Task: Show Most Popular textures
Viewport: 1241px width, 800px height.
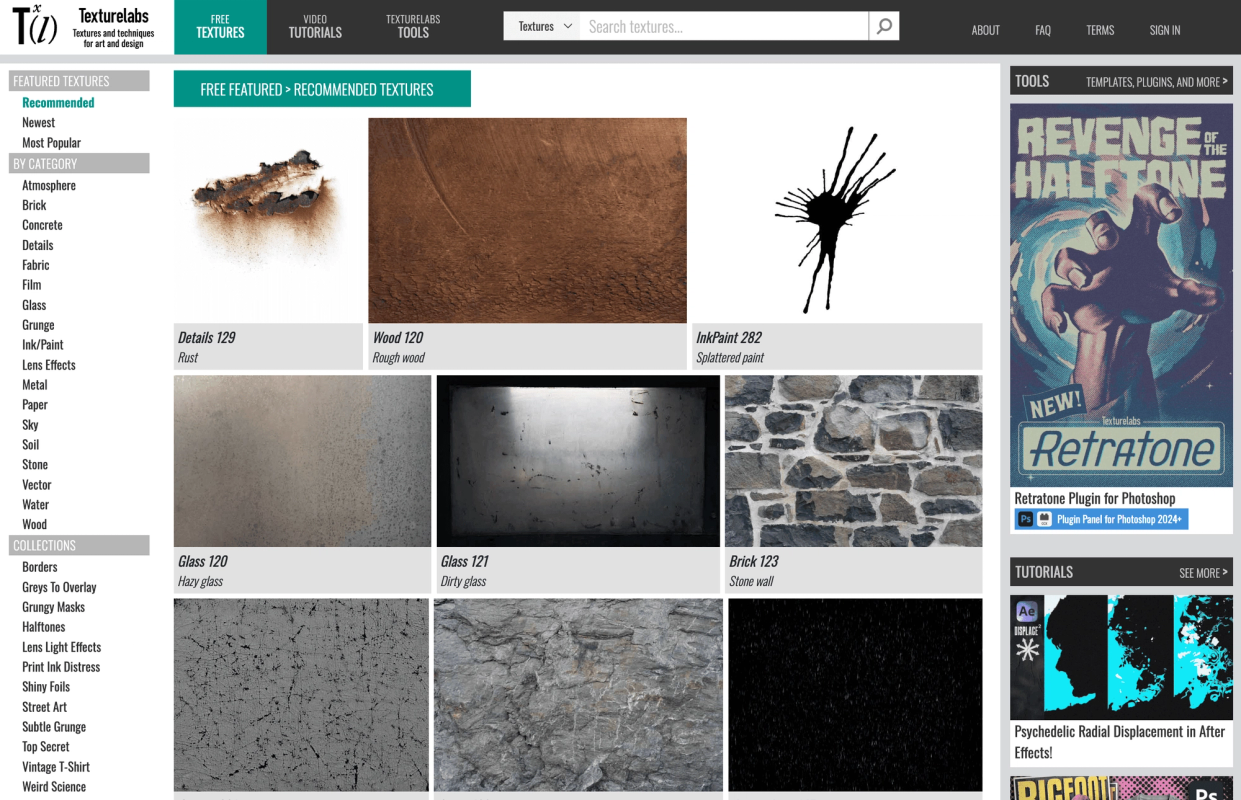Action: point(51,142)
